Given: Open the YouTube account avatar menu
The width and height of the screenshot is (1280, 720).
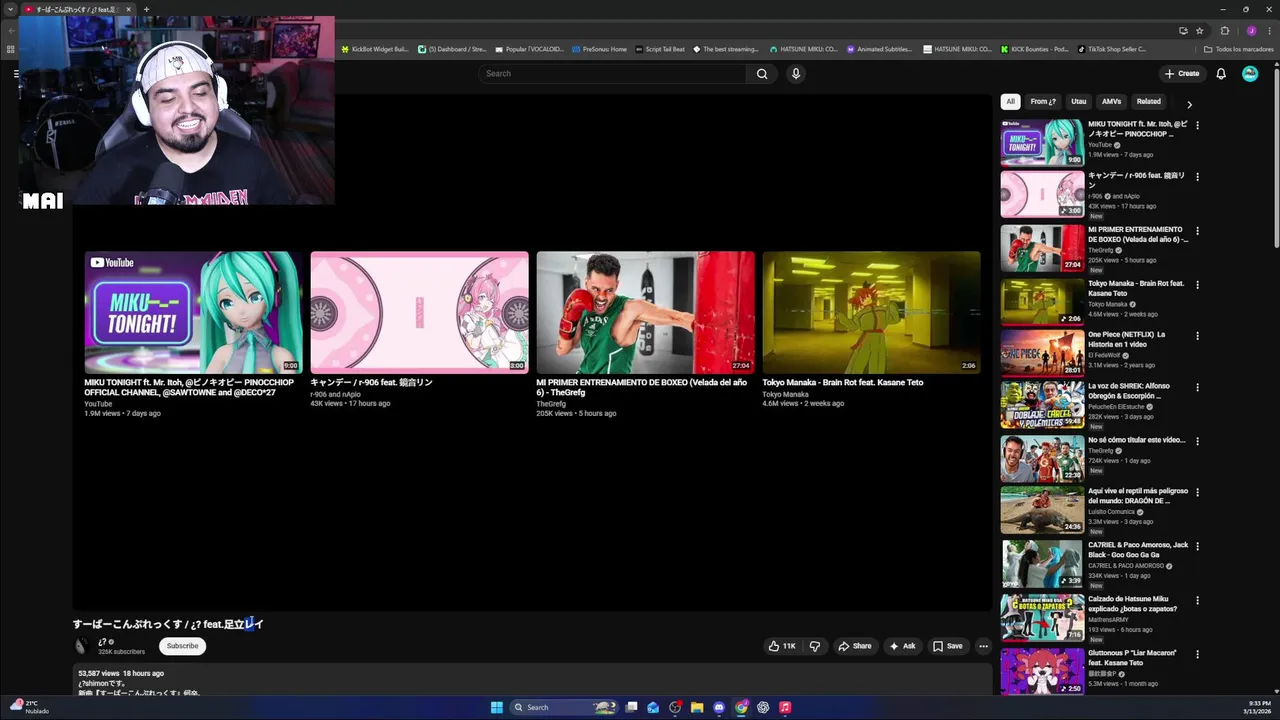Looking at the screenshot, I should [1250, 73].
